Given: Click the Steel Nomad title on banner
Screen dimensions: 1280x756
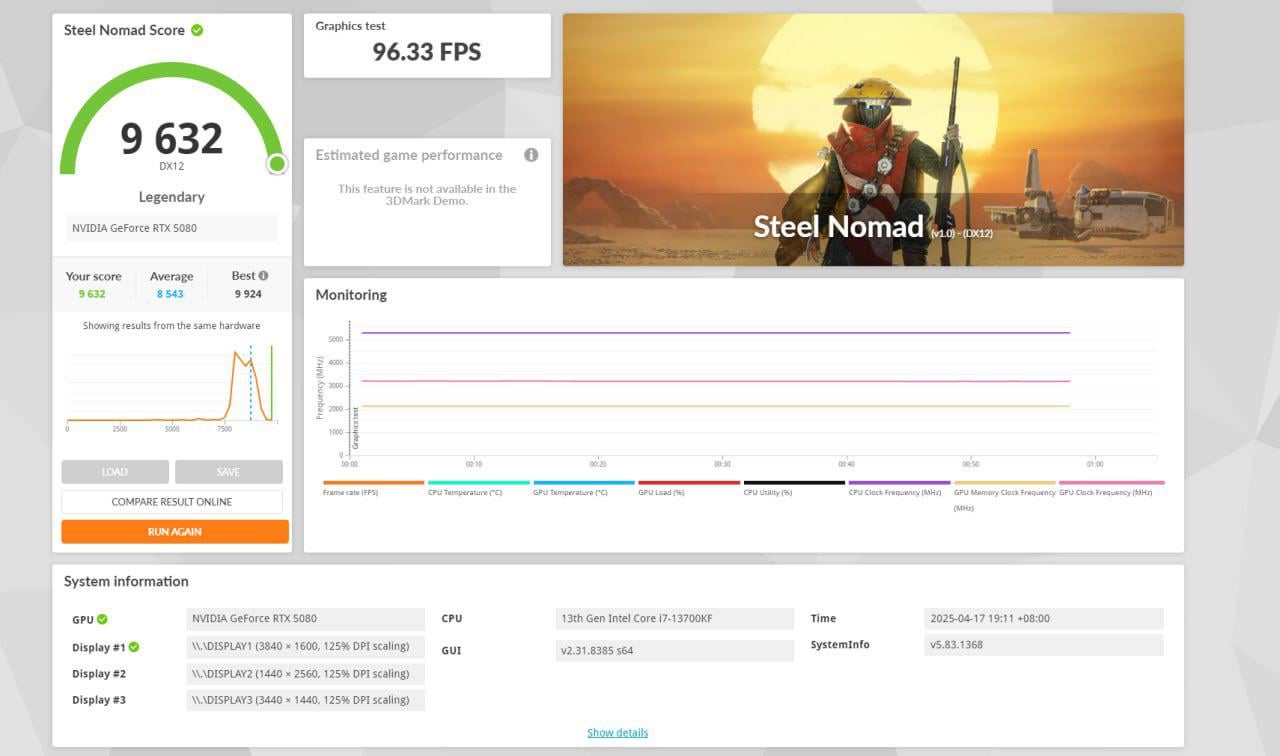Looking at the screenshot, I should point(838,226).
